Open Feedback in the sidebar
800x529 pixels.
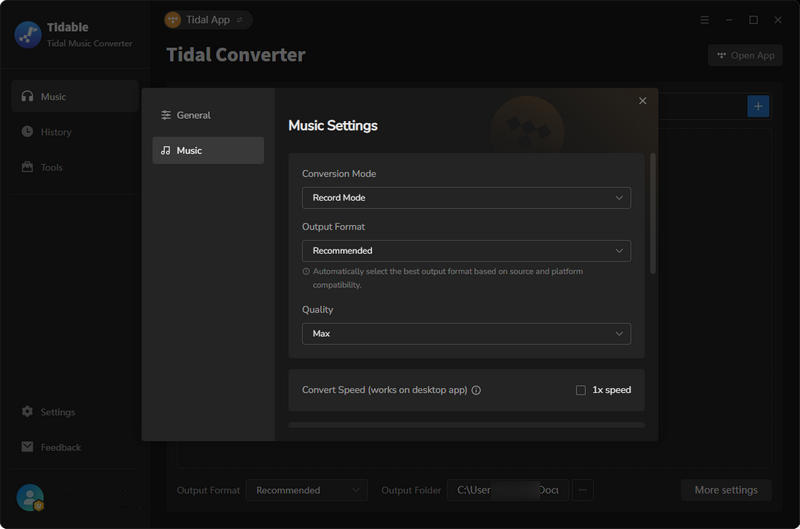point(75,447)
